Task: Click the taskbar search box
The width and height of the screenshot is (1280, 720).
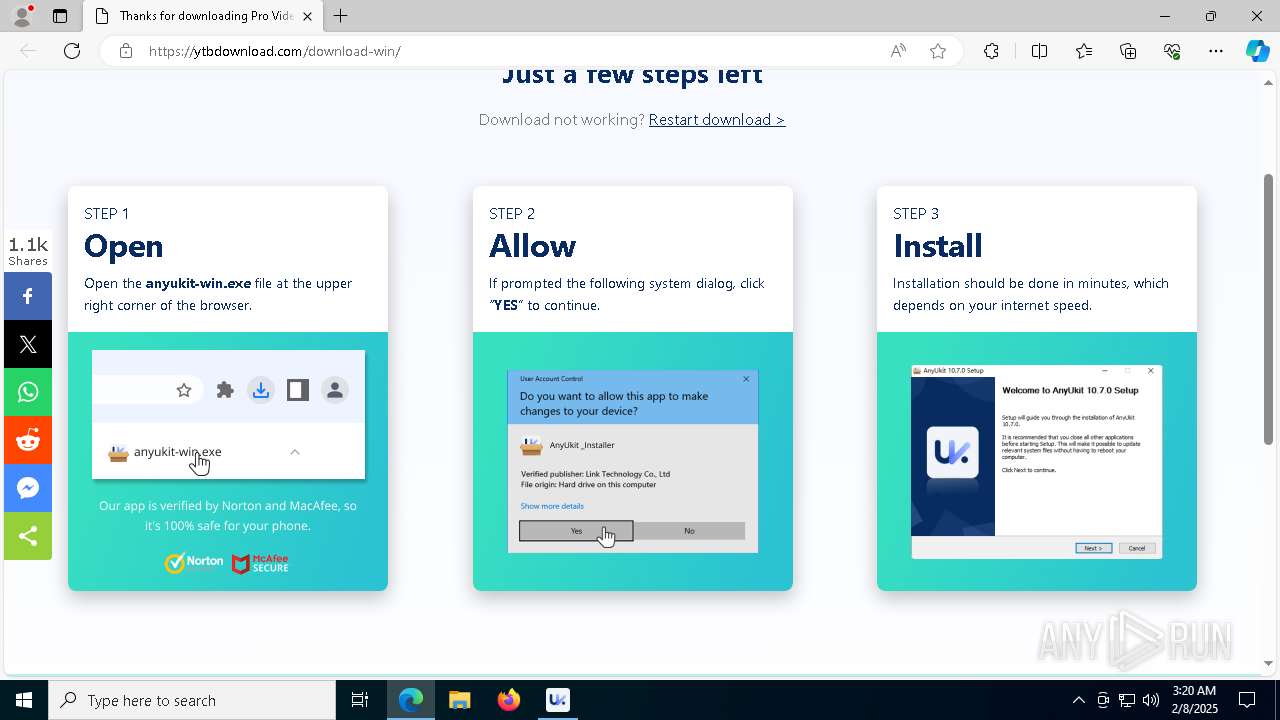Action: [x=192, y=700]
